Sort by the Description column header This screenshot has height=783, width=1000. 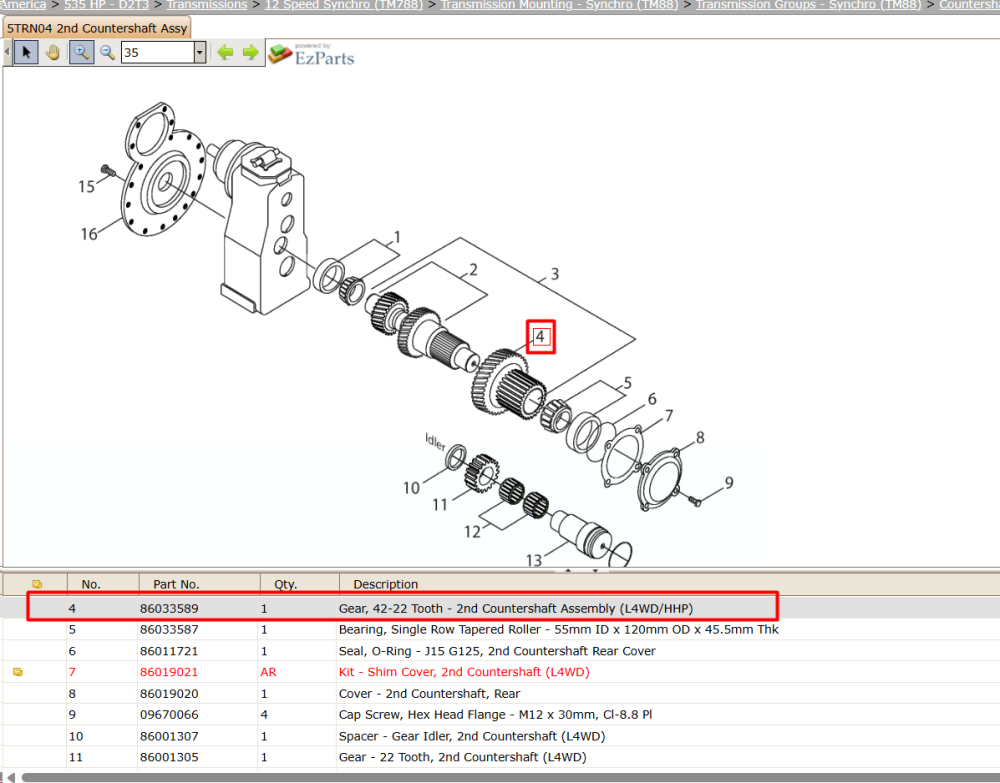pos(386,584)
